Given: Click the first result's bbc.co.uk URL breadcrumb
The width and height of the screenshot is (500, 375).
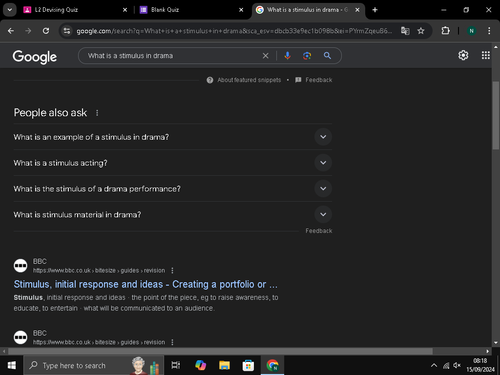Looking at the screenshot, I should click(99, 270).
